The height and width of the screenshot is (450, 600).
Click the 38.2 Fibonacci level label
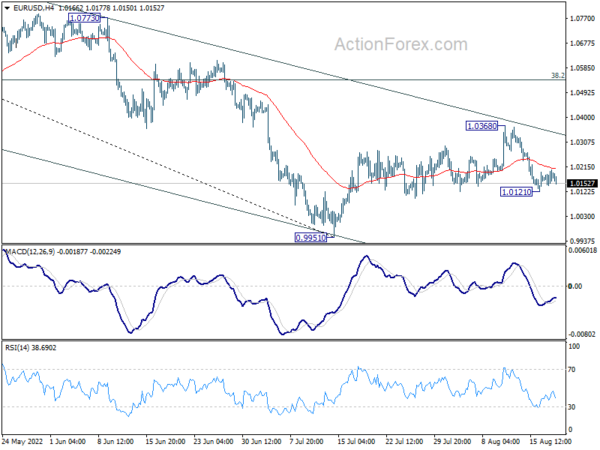[x=558, y=76]
